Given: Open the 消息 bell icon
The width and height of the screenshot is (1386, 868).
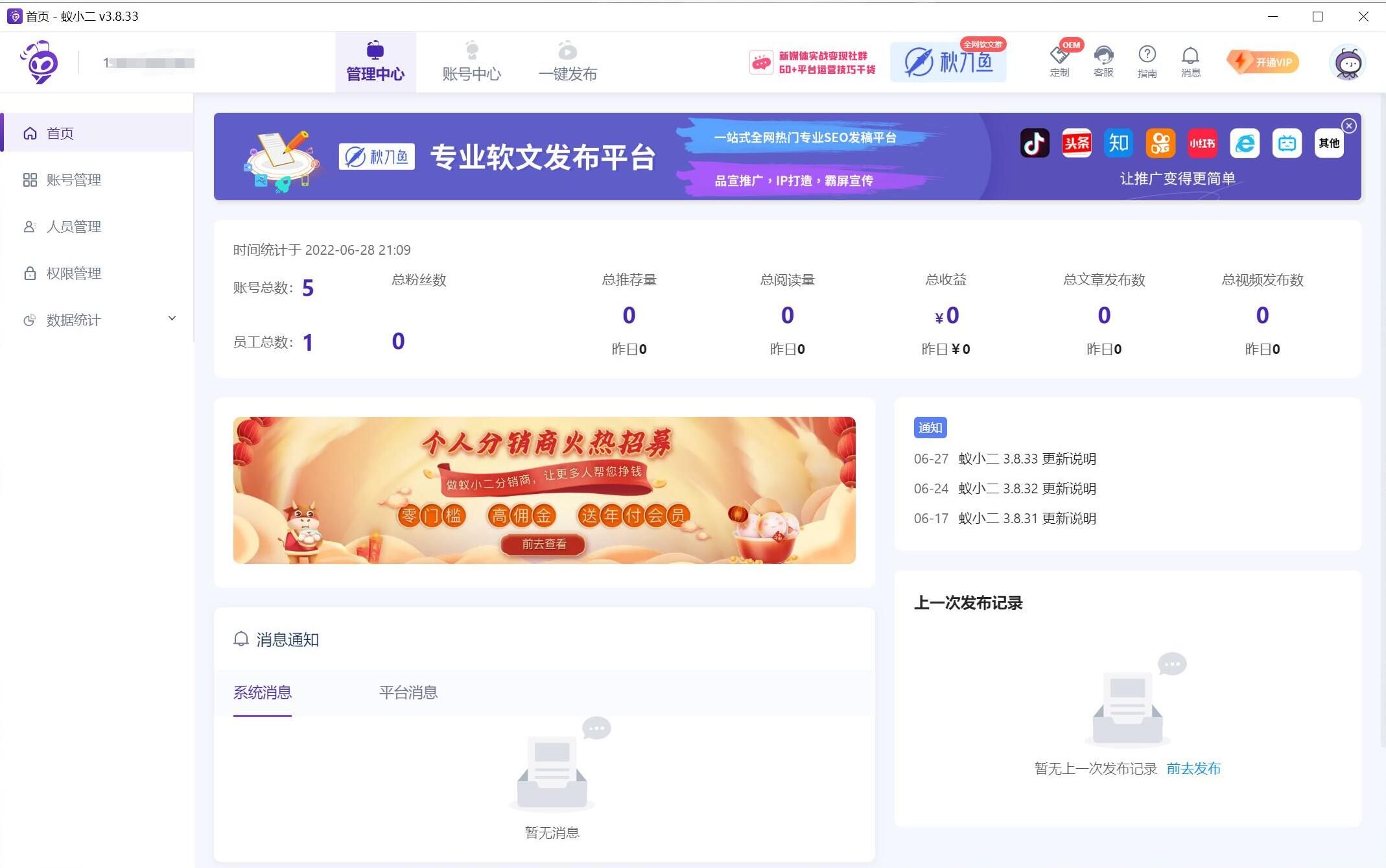Looking at the screenshot, I should (1191, 62).
